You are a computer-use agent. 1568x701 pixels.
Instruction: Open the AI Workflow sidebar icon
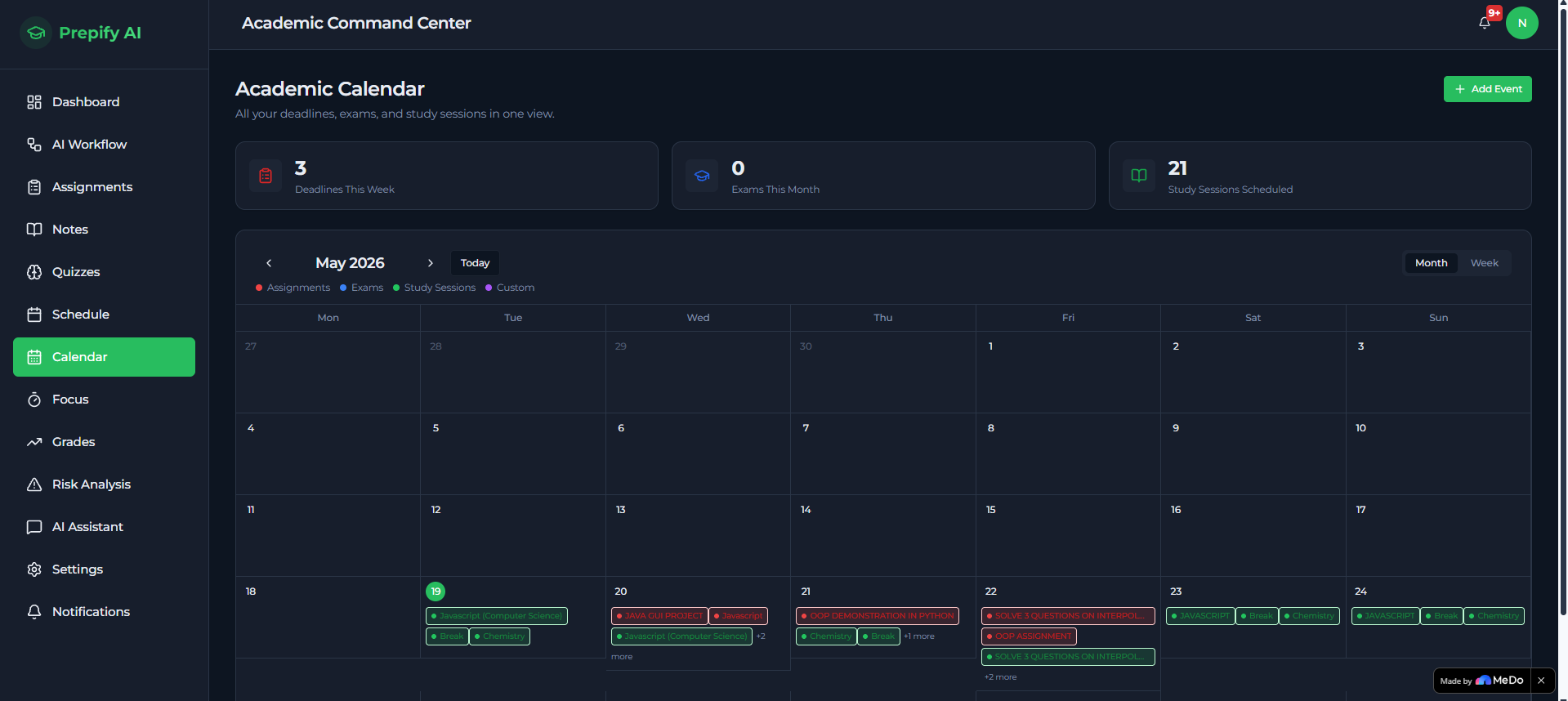[34, 145]
